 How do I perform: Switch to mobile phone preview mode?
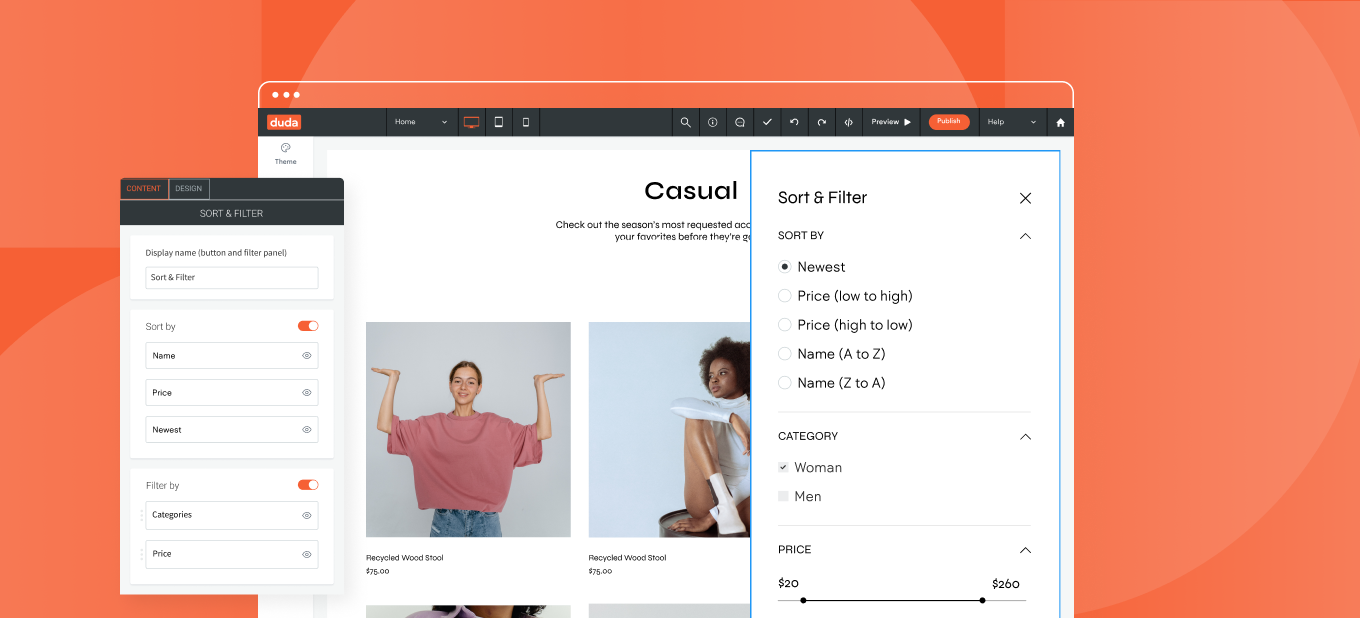click(x=526, y=121)
